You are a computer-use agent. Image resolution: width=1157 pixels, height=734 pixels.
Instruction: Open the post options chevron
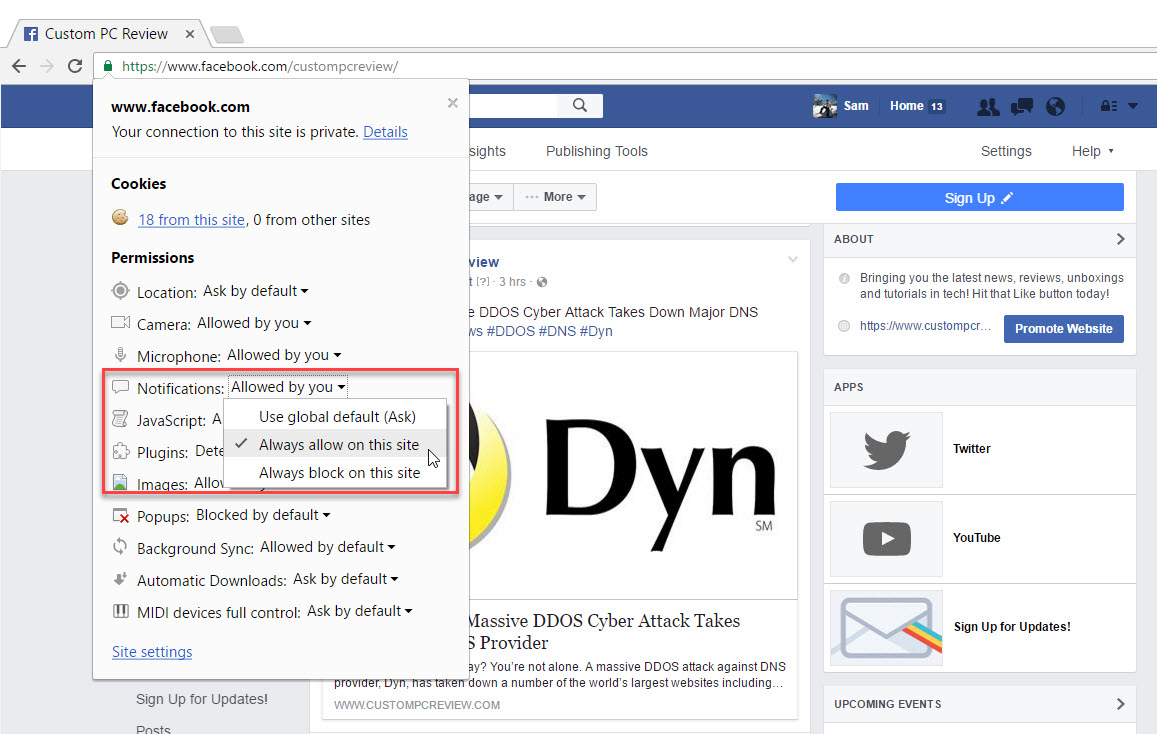pos(792,260)
